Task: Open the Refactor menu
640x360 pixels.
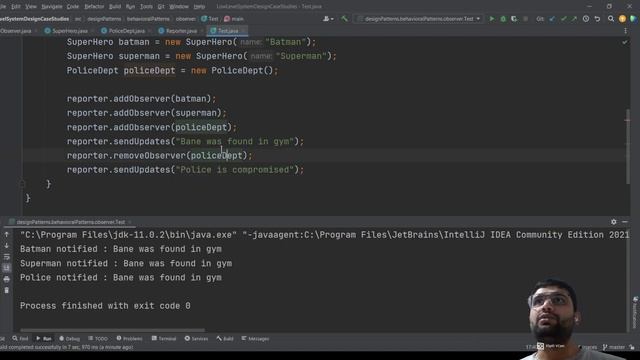Action: (x=94, y=7)
